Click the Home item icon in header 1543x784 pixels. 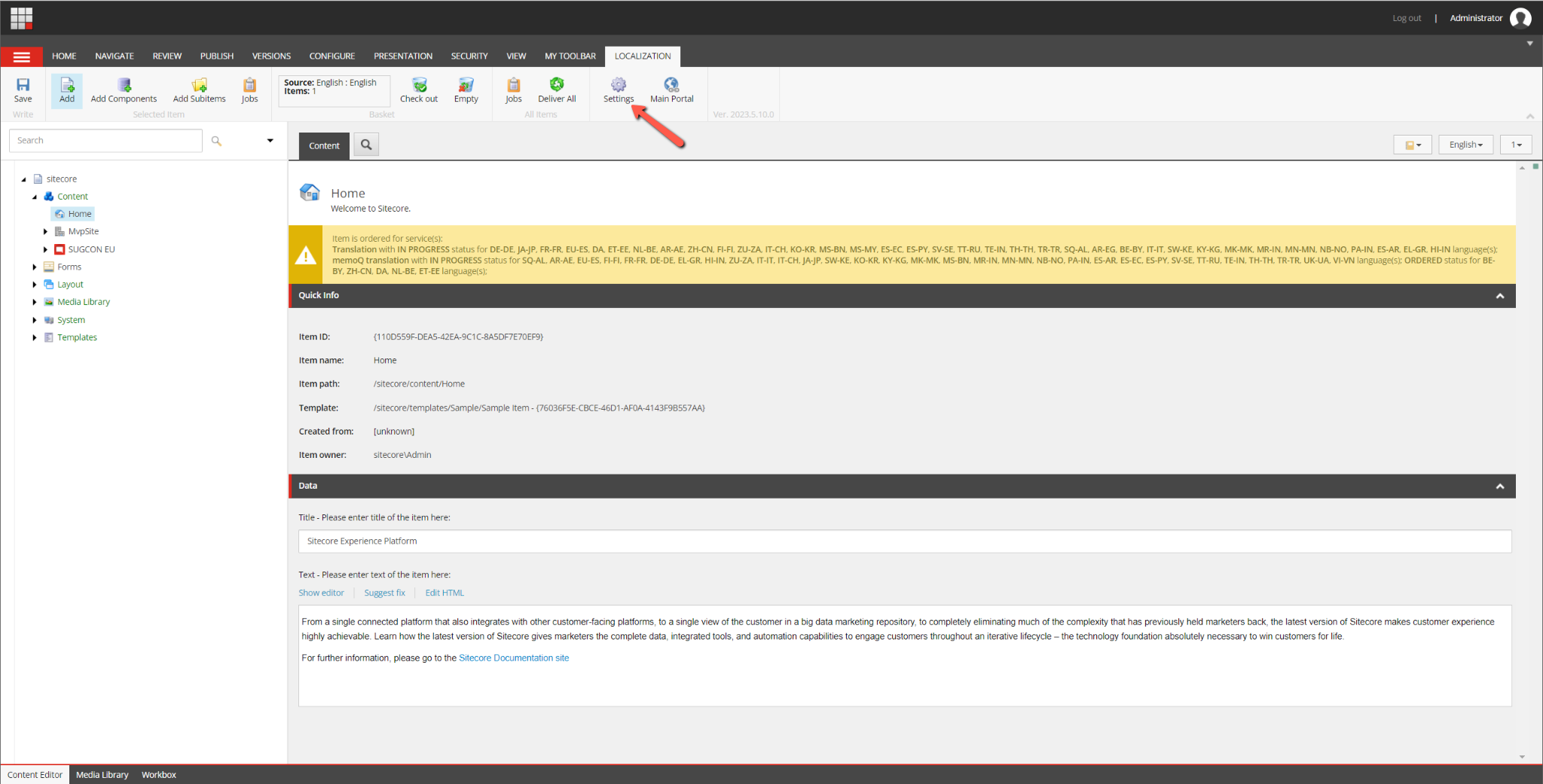310,193
